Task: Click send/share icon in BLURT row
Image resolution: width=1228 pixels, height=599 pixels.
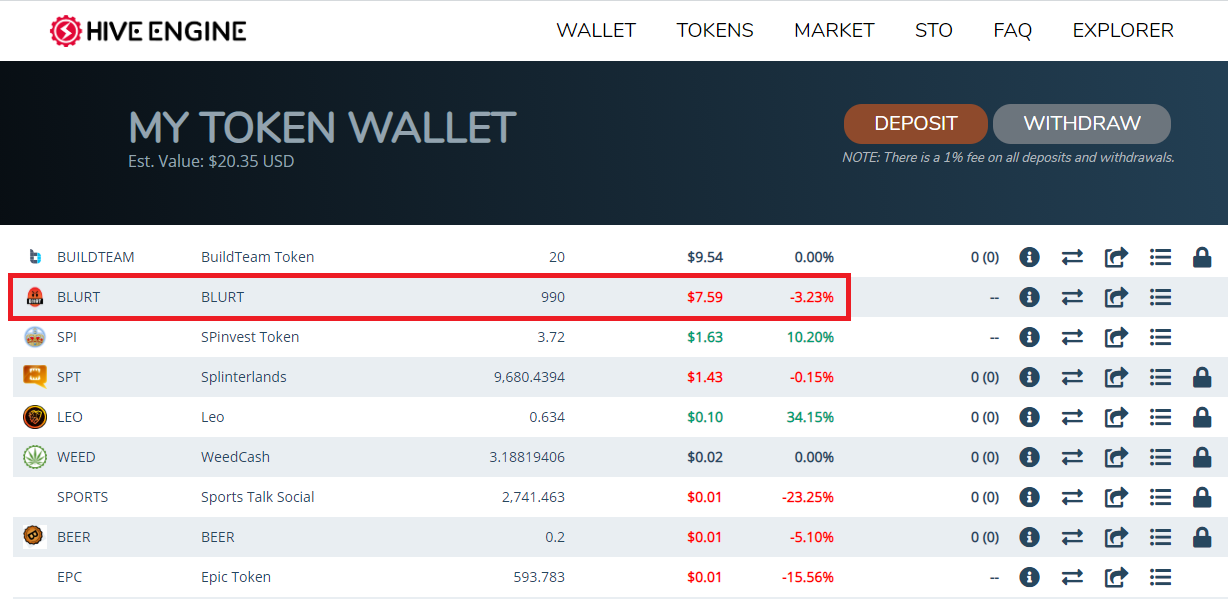Action: (1116, 297)
